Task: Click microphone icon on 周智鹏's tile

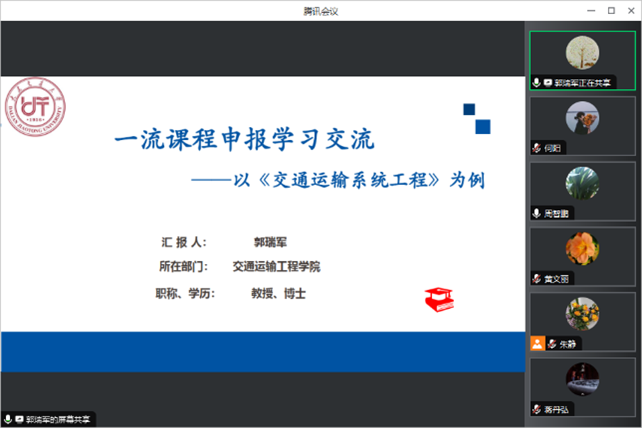Action: [537, 213]
